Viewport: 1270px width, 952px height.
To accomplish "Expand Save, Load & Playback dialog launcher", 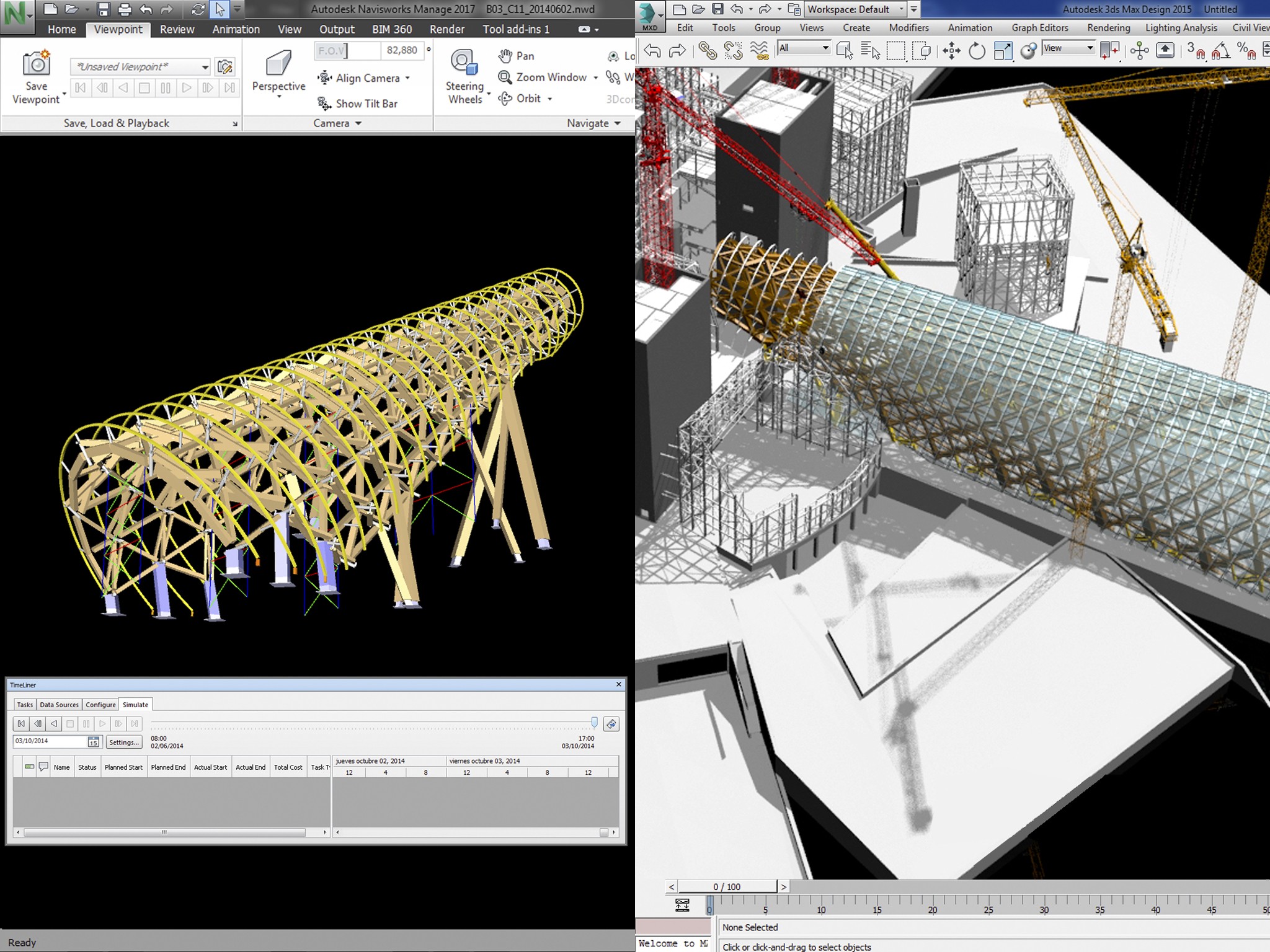I will [235, 124].
